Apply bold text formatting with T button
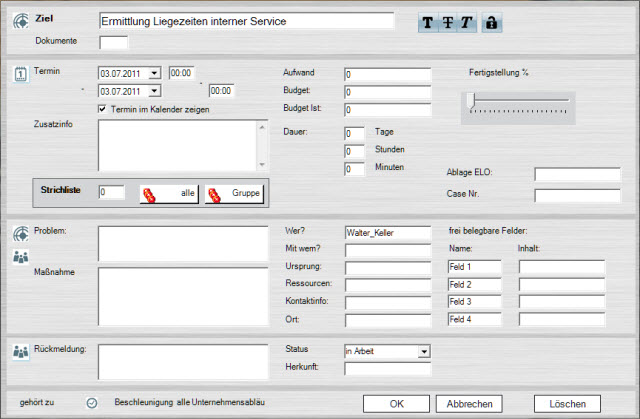 pos(429,23)
